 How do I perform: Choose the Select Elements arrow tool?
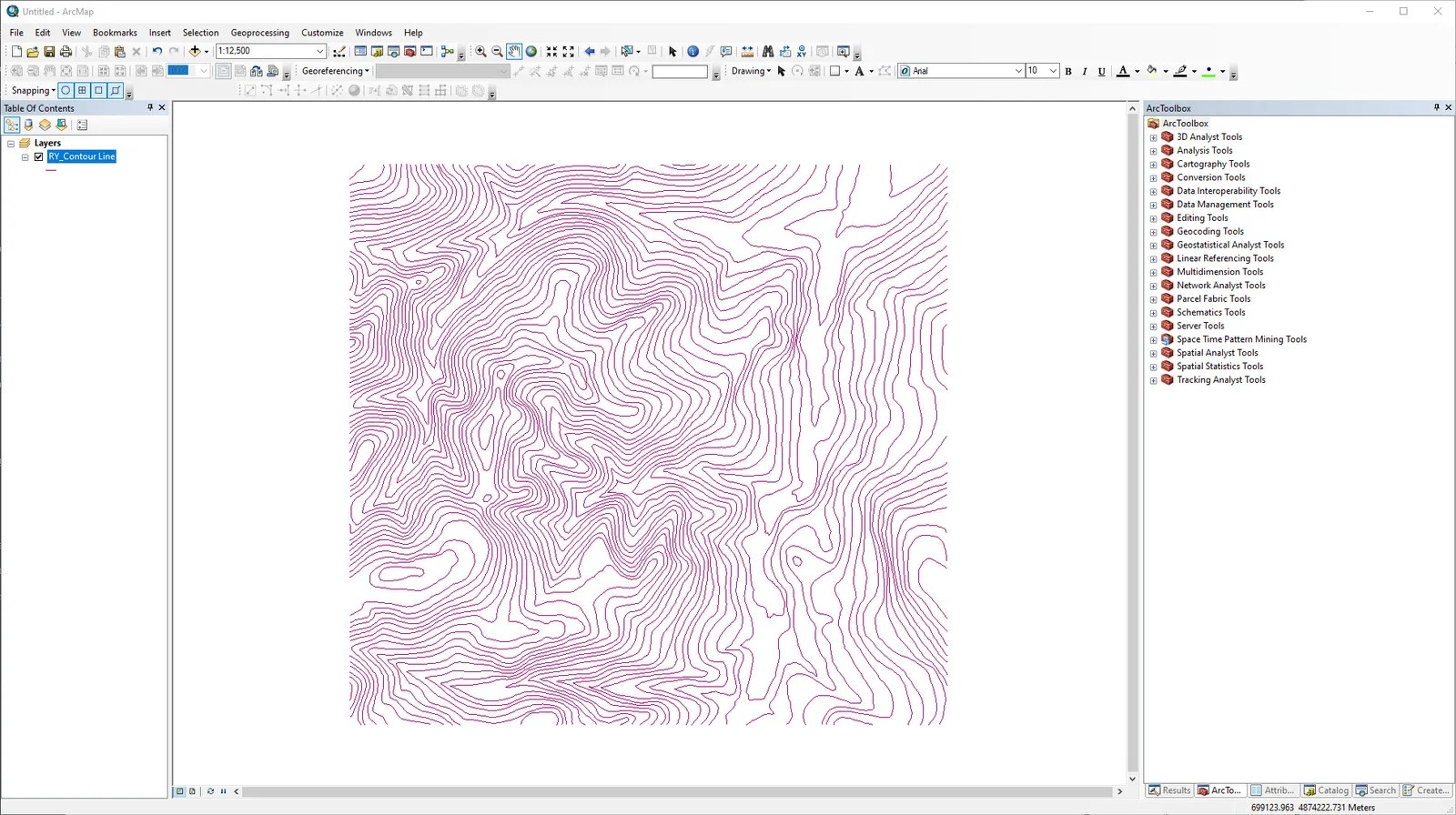[672, 52]
